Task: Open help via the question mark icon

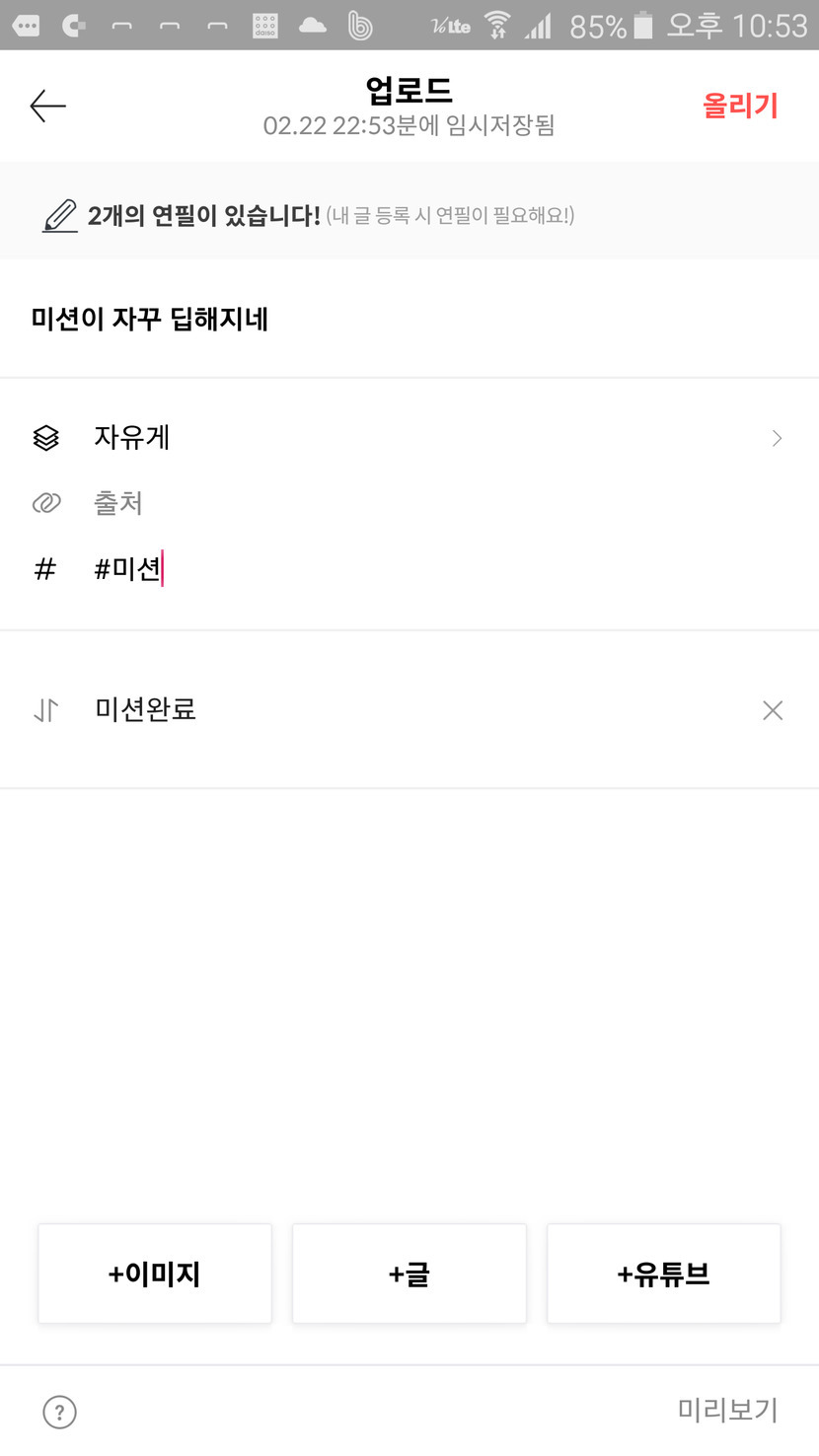Action: [x=60, y=1412]
